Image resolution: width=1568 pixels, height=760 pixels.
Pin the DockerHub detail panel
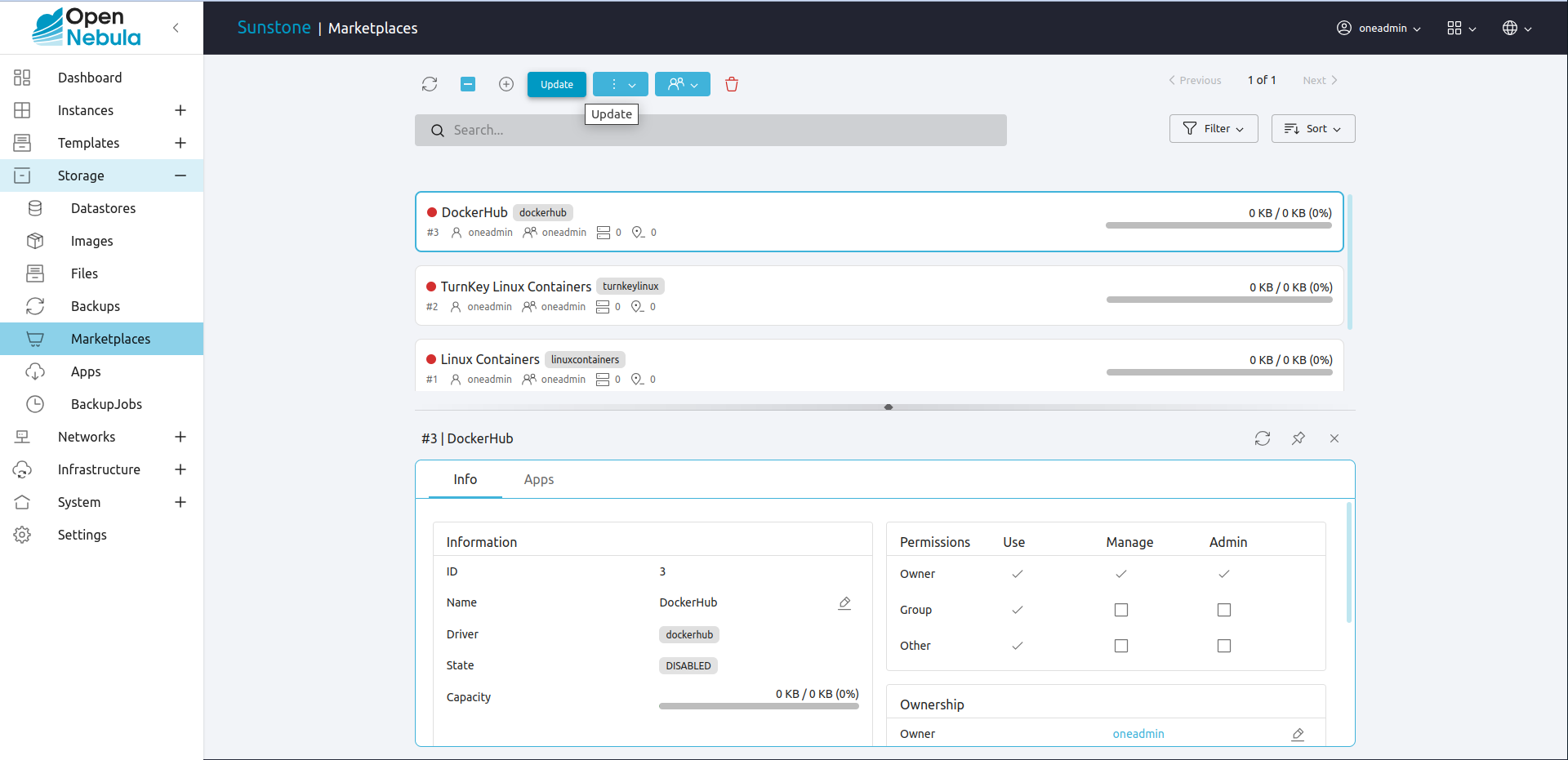coord(1298,438)
